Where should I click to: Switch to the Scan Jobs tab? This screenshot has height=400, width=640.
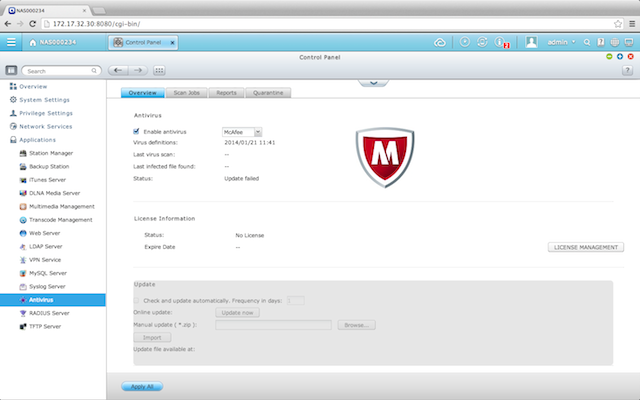tap(187, 92)
